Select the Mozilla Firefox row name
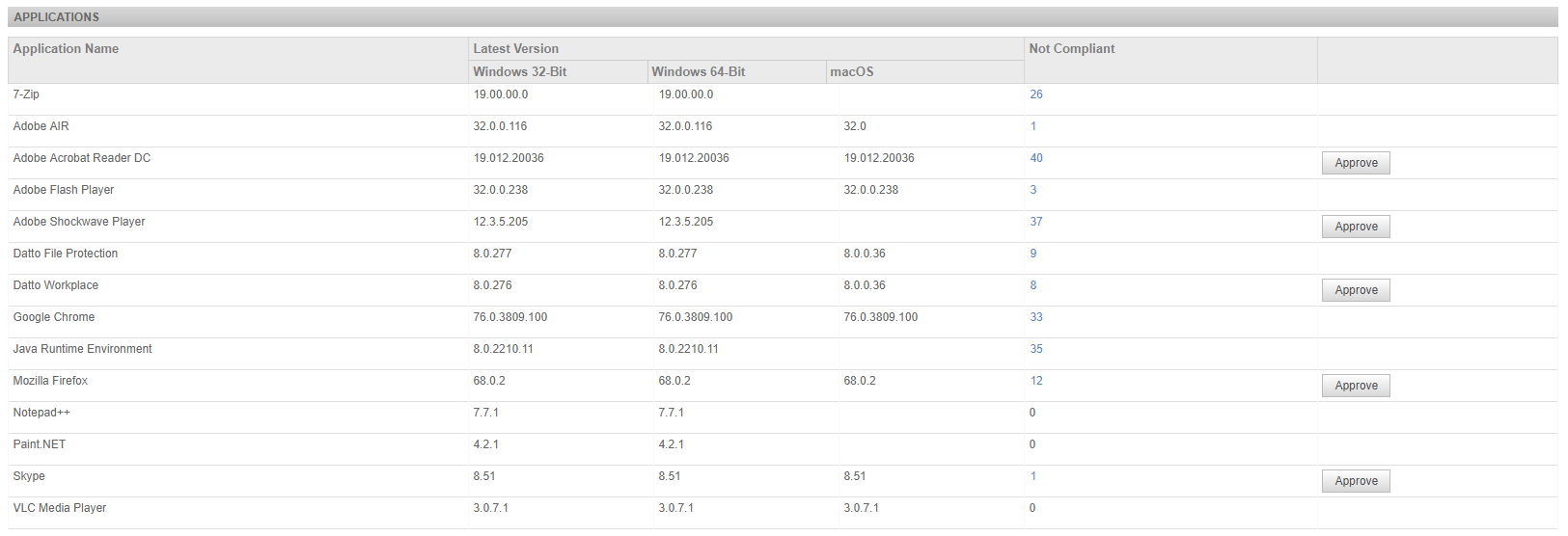Viewport: 1568px width, 536px height. pos(50,381)
